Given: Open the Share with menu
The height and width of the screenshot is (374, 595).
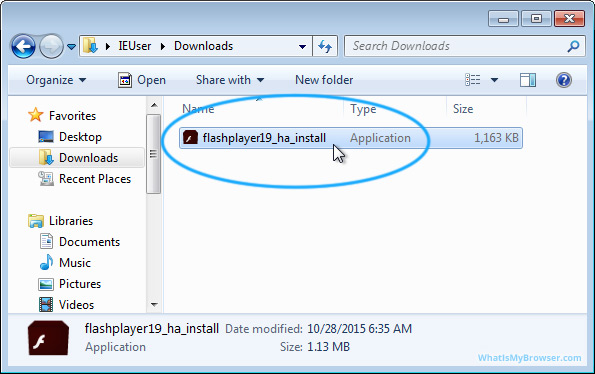Looking at the screenshot, I should click(230, 80).
